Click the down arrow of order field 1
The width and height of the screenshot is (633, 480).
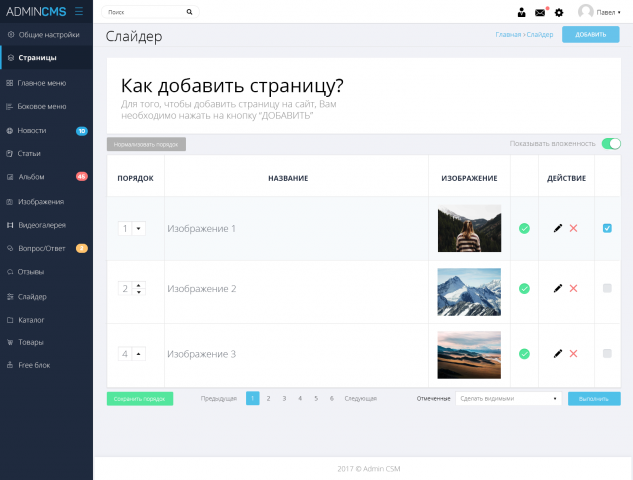click(x=138, y=228)
